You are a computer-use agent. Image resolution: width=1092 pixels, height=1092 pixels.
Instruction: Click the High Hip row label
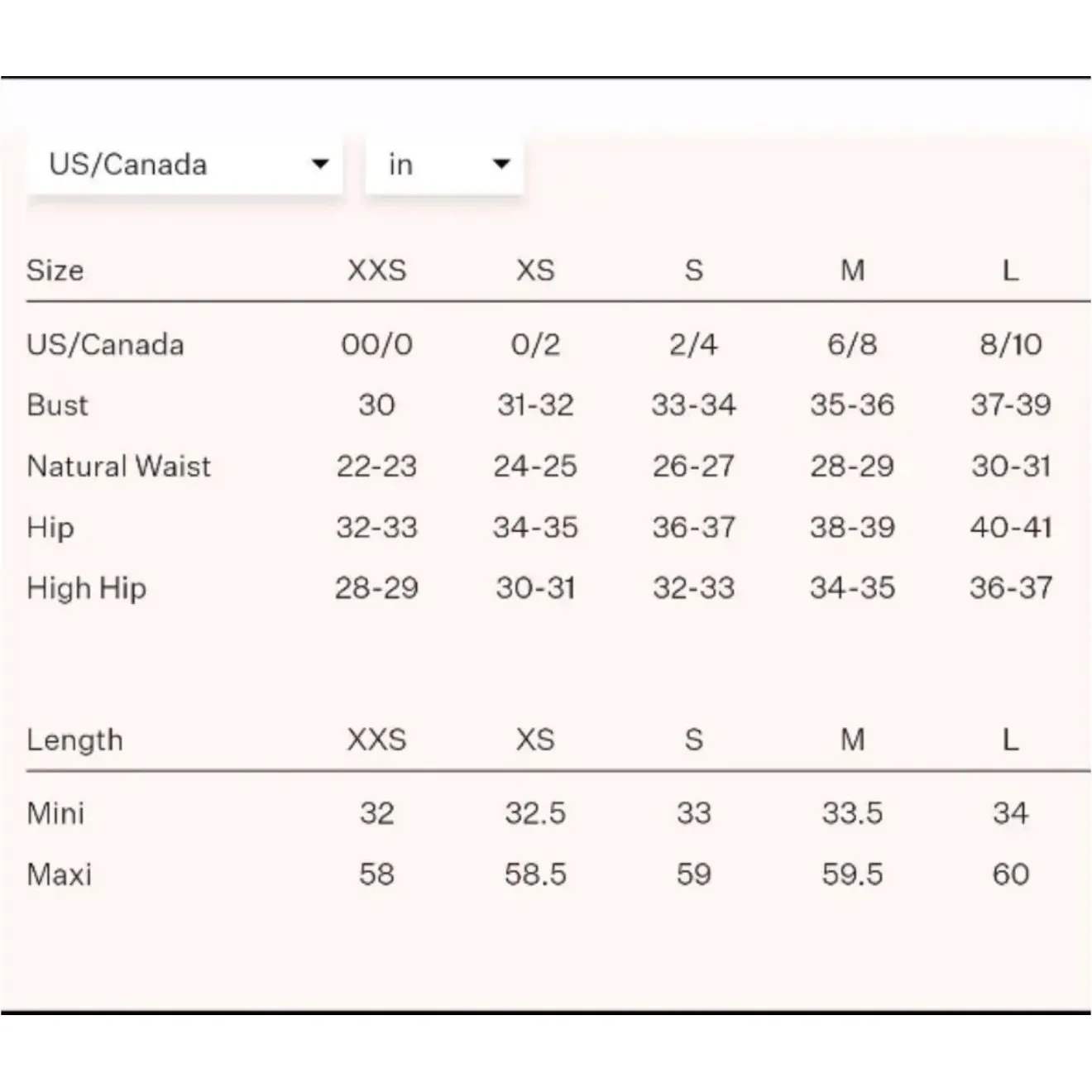tap(86, 588)
